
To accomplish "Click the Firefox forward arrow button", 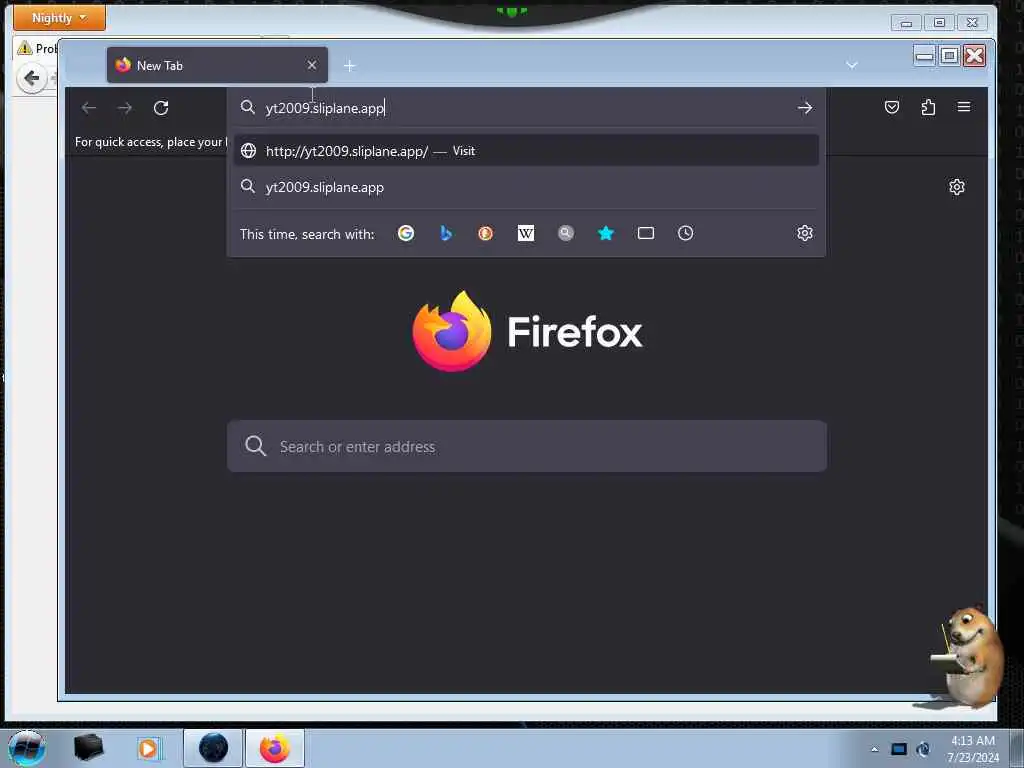I will click(x=125, y=108).
